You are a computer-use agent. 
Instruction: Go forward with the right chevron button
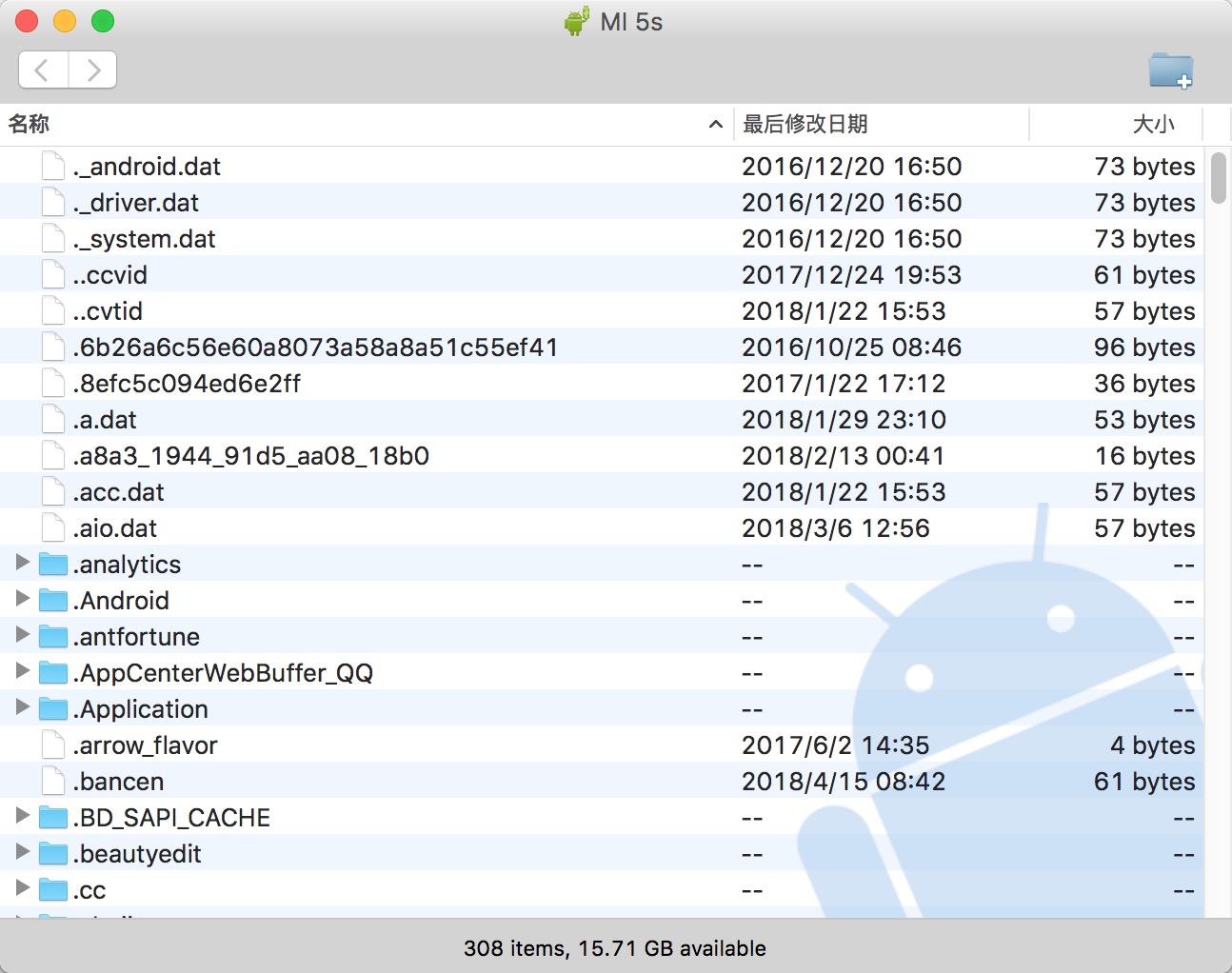point(93,69)
